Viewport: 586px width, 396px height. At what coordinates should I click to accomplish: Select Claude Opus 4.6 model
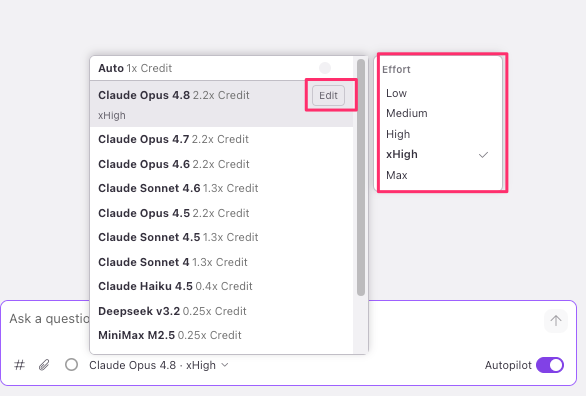[x=221, y=164]
